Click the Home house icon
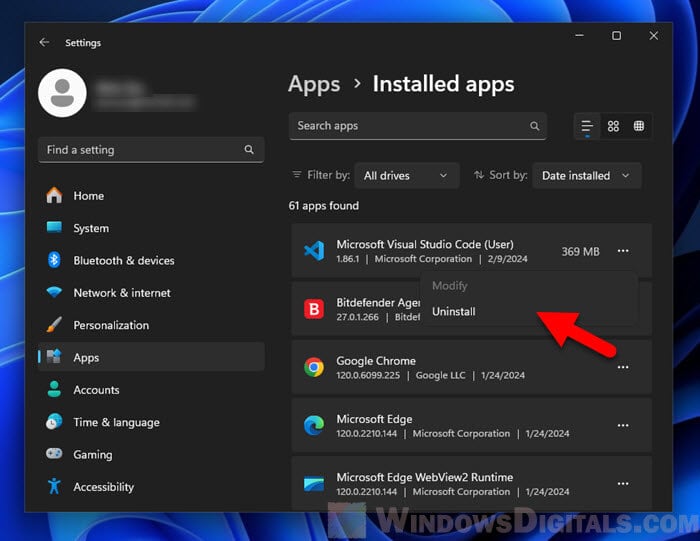The height and width of the screenshot is (541, 700). point(54,195)
